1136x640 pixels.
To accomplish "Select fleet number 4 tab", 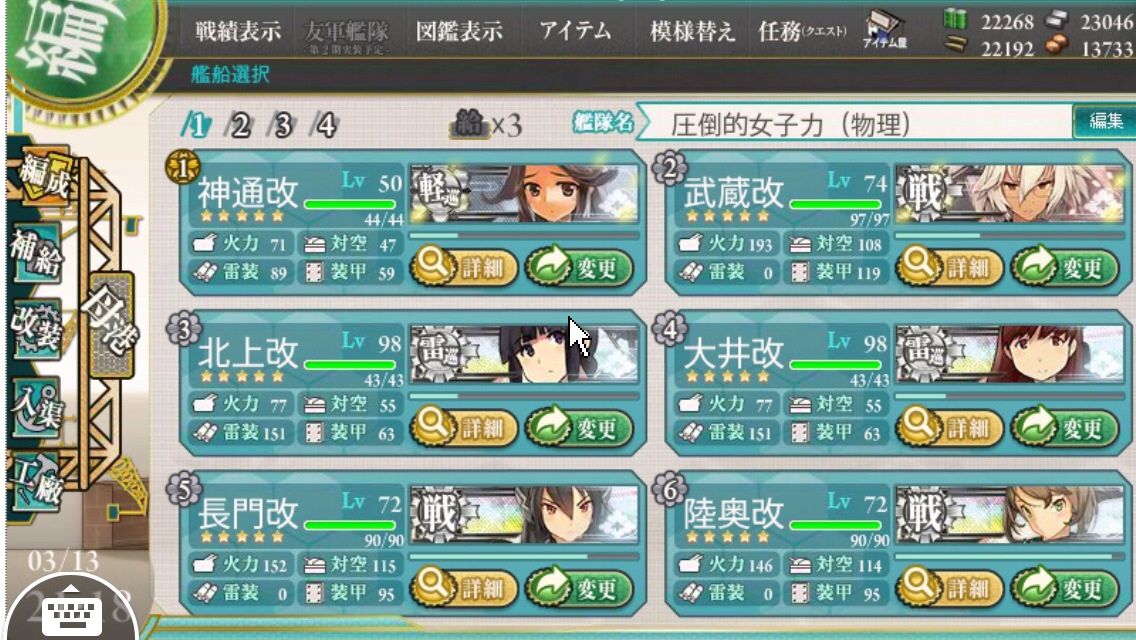I will [x=325, y=125].
